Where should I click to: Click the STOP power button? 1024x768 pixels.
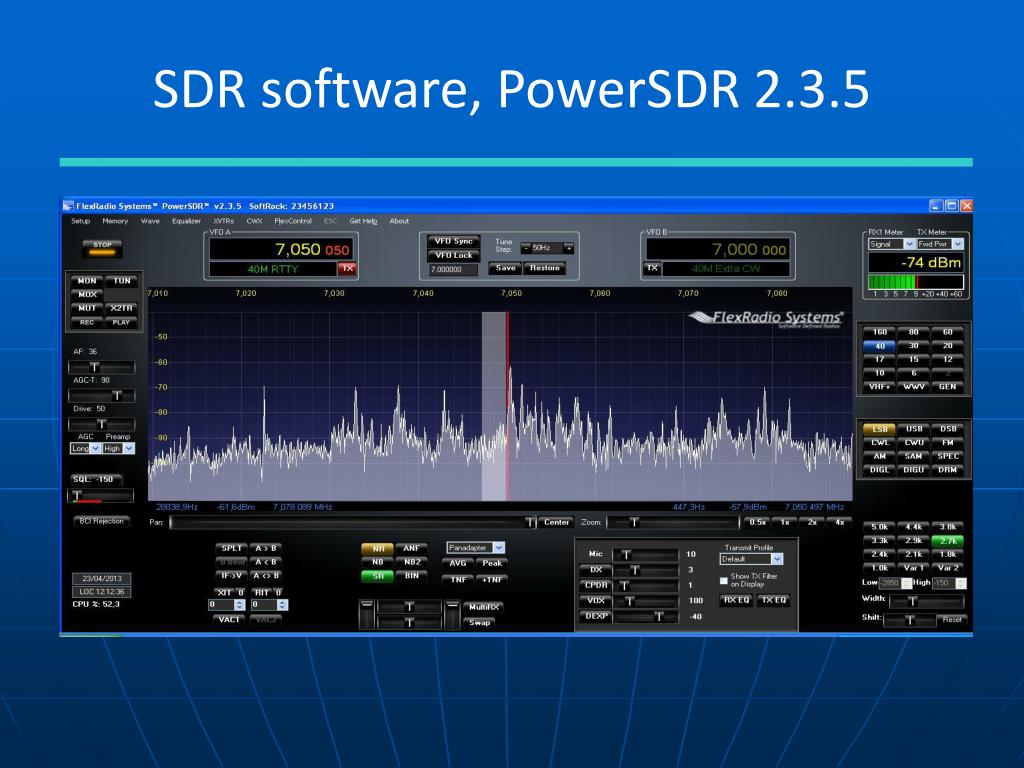pyautogui.click(x=102, y=248)
